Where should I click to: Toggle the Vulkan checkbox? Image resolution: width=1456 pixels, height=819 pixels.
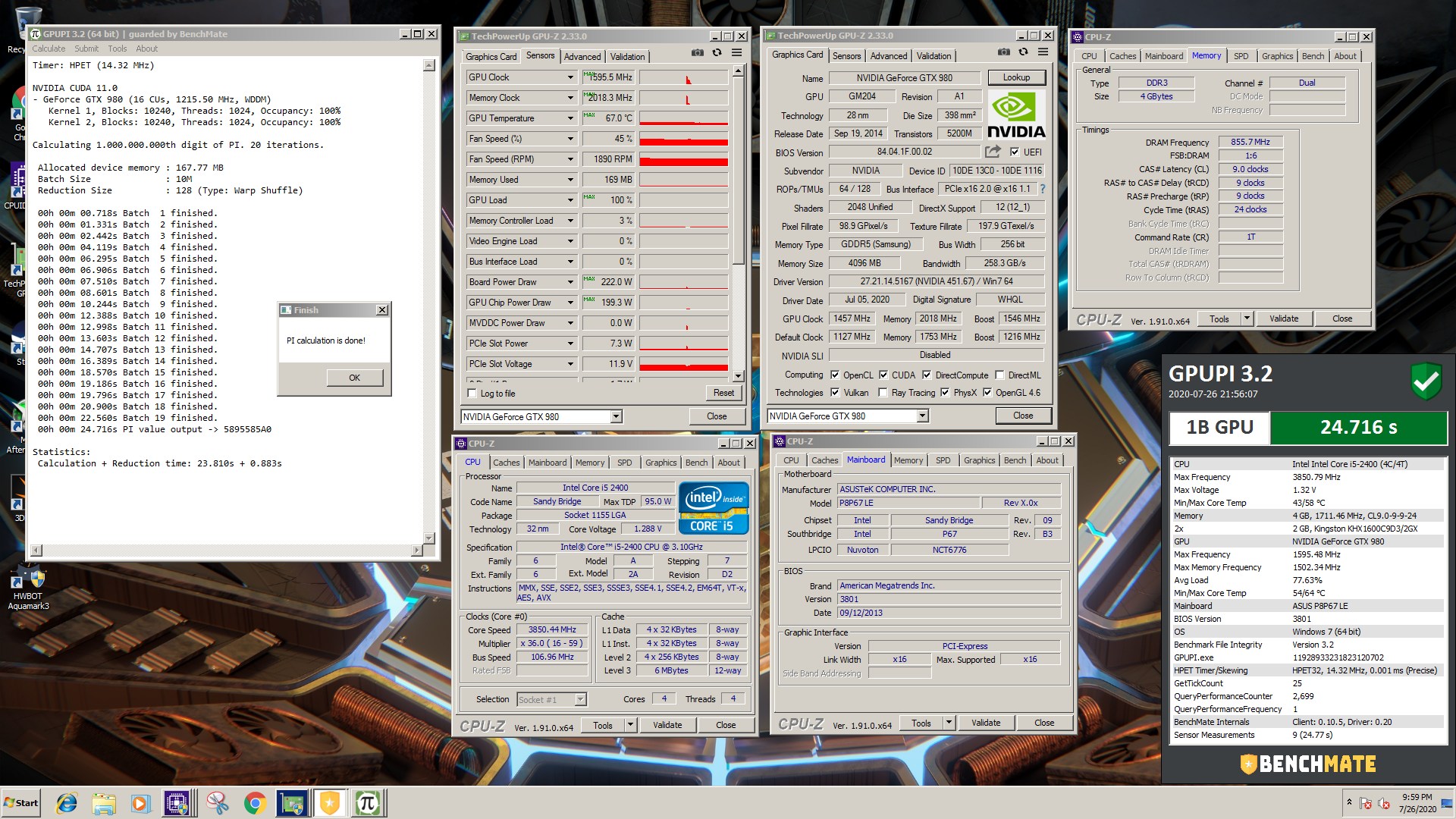point(835,392)
